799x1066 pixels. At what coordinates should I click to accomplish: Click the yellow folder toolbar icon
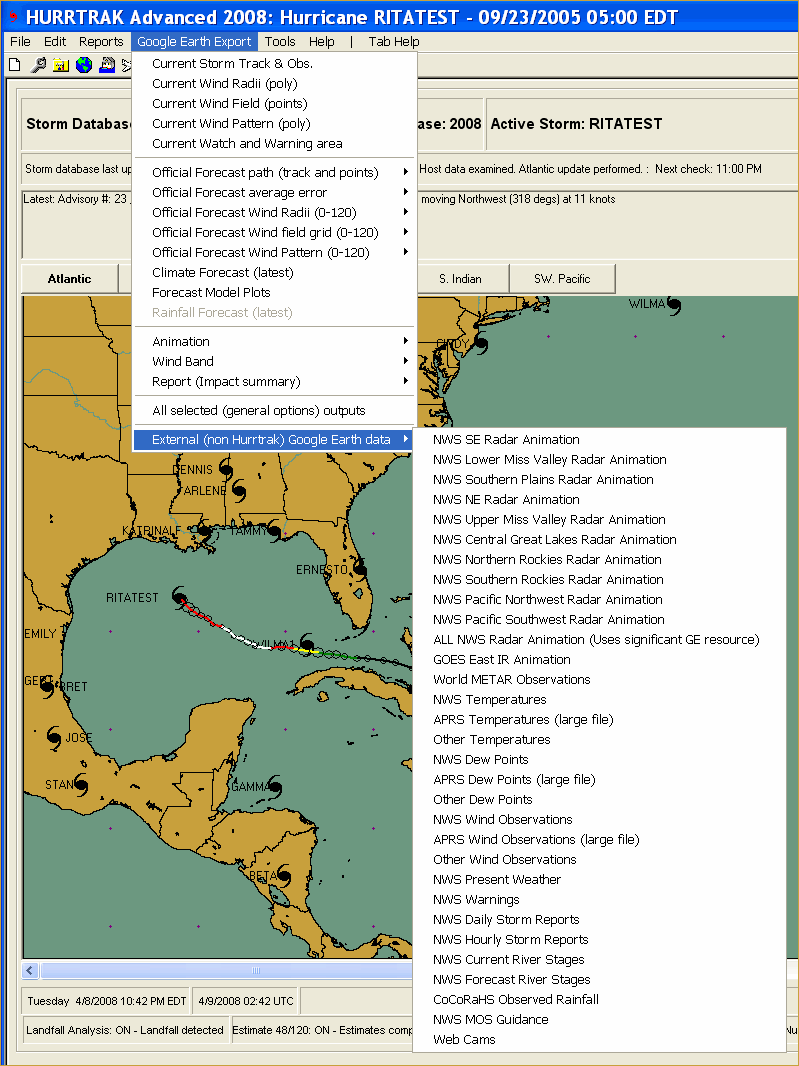[x=61, y=65]
